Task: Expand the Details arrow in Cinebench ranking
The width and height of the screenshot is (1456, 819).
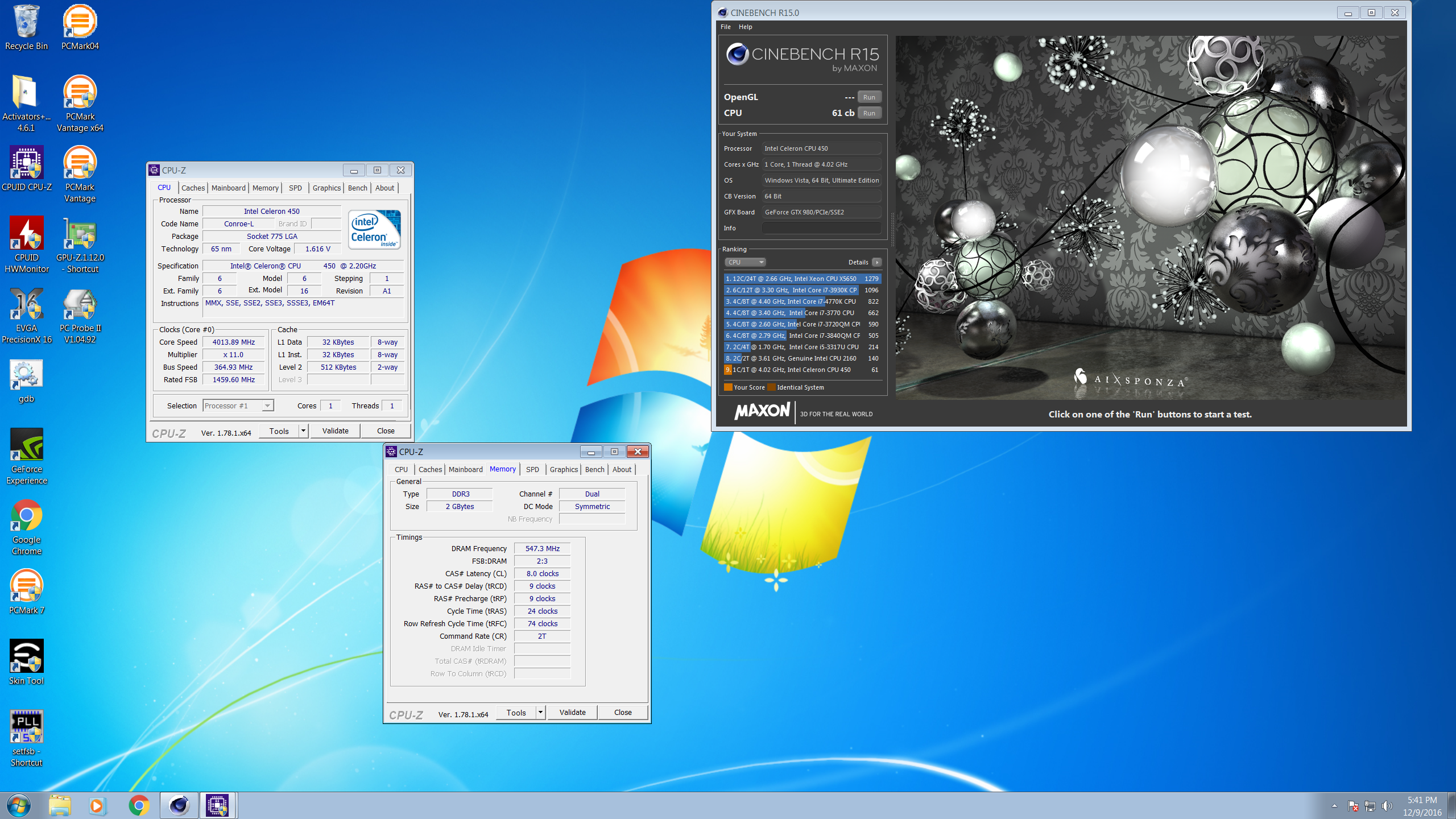Action: coord(877,262)
